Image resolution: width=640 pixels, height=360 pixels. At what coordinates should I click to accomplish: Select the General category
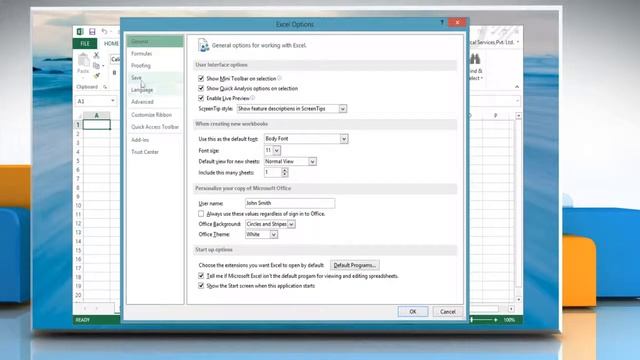155,41
